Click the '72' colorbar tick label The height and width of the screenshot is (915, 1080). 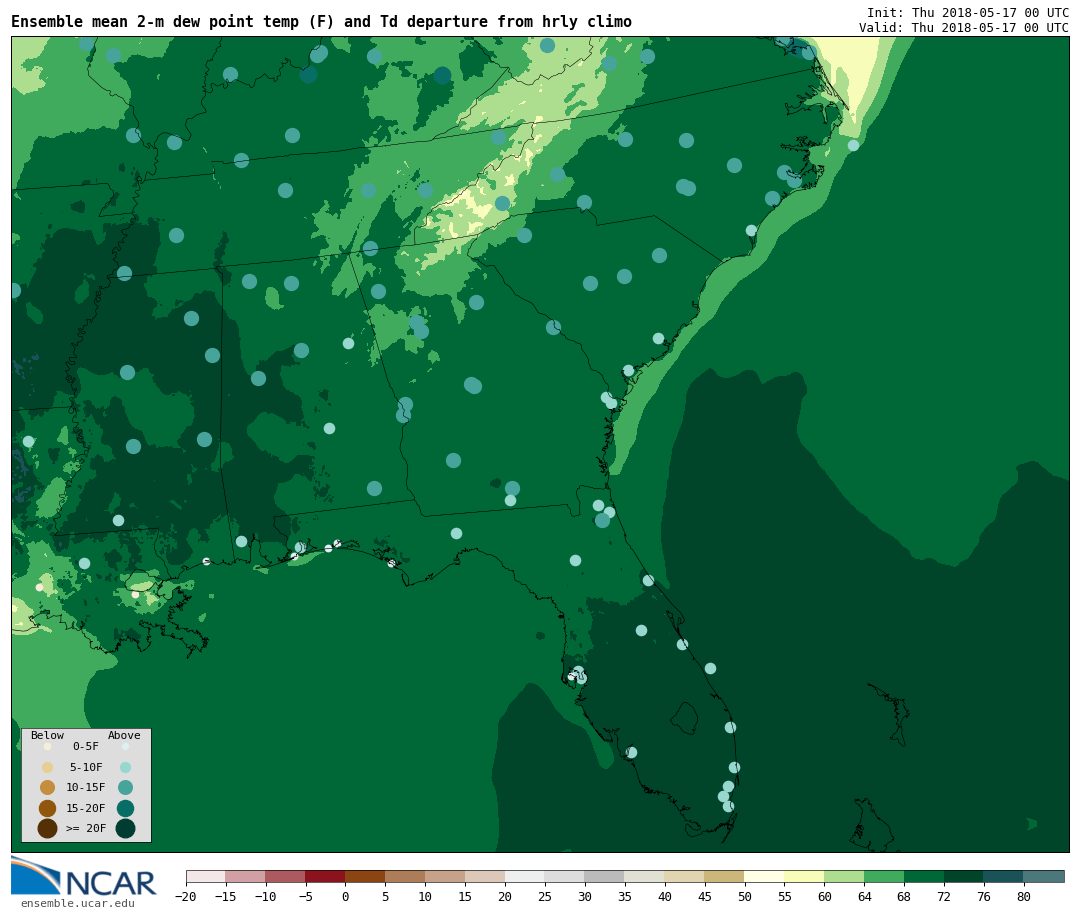(x=944, y=896)
